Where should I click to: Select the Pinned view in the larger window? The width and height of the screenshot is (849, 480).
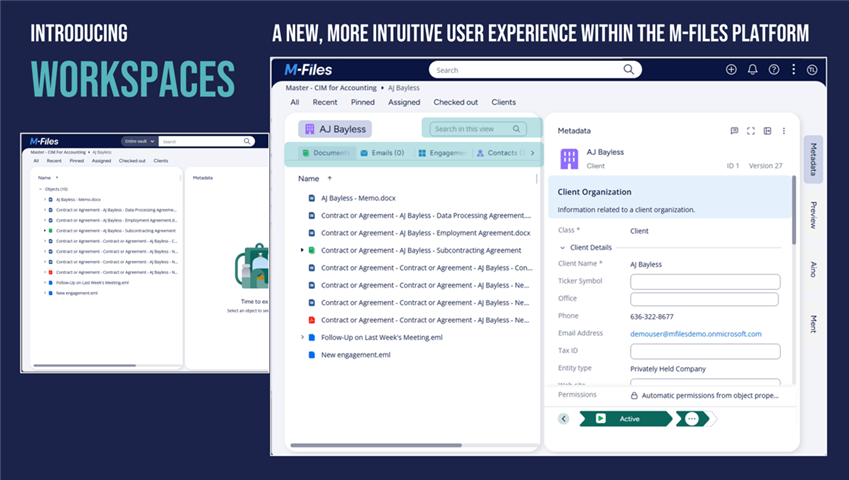(x=363, y=102)
